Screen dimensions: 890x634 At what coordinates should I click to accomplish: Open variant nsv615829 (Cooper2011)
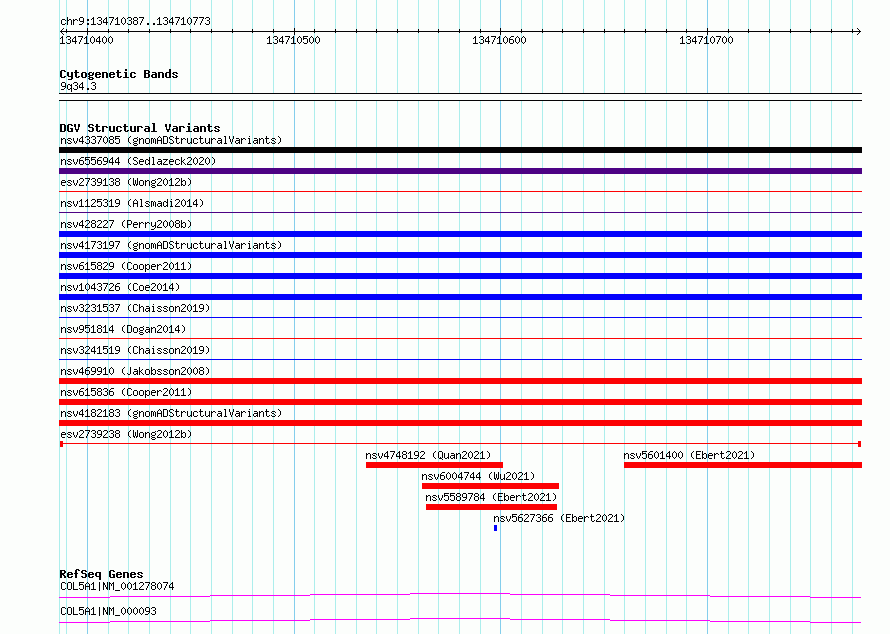126,266
